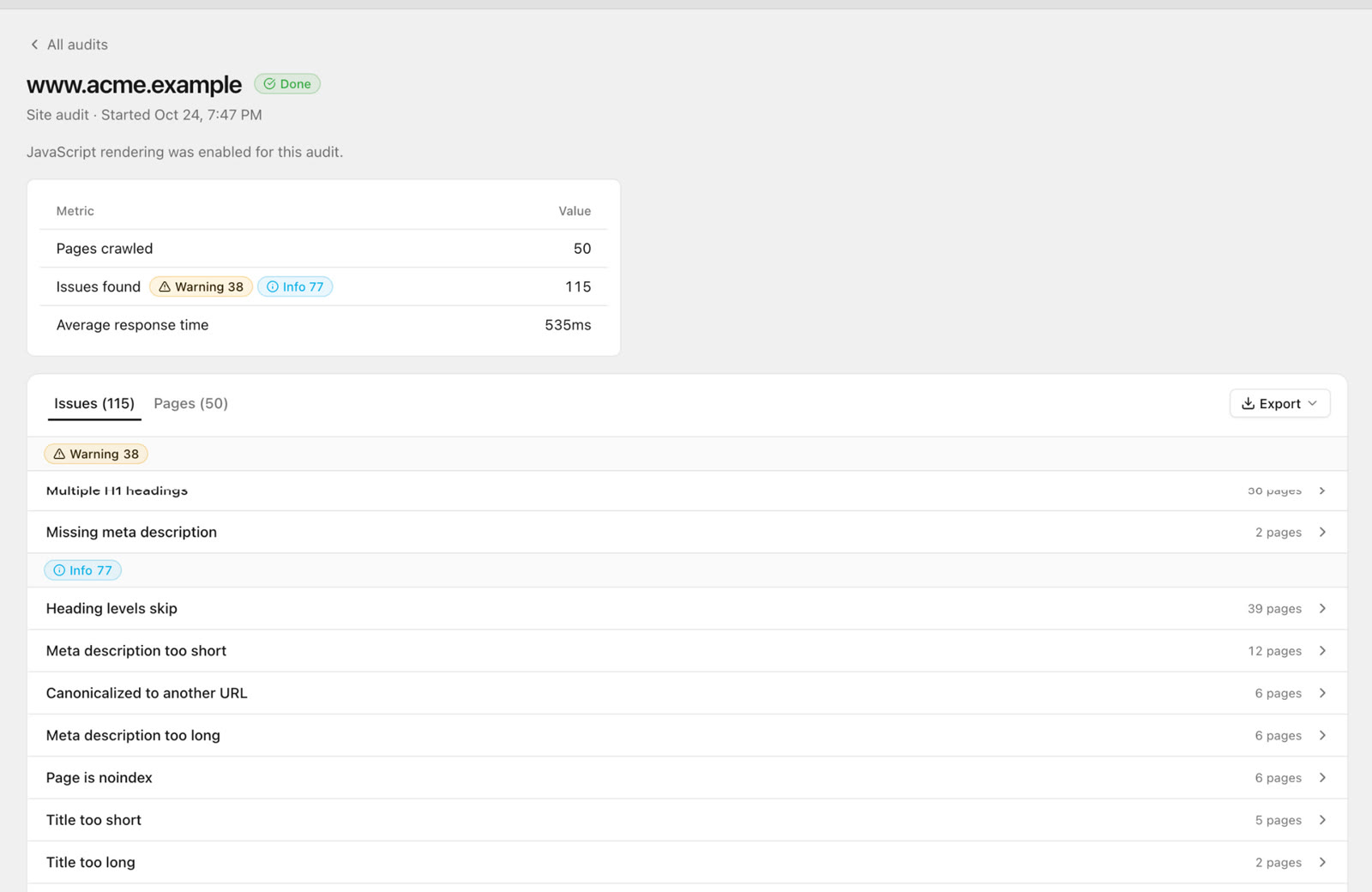Open the Export dropdown button
The height and width of the screenshot is (892, 1372).
click(1279, 403)
